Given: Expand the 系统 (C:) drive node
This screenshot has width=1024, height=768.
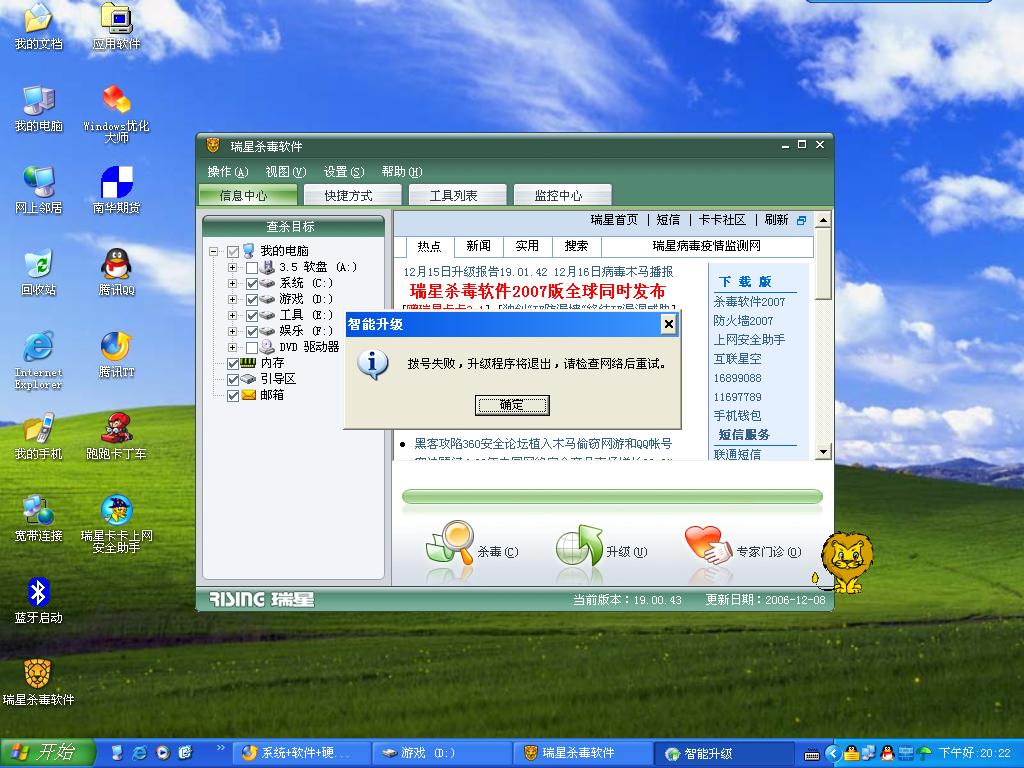Looking at the screenshot, I should tap(232, 283).
